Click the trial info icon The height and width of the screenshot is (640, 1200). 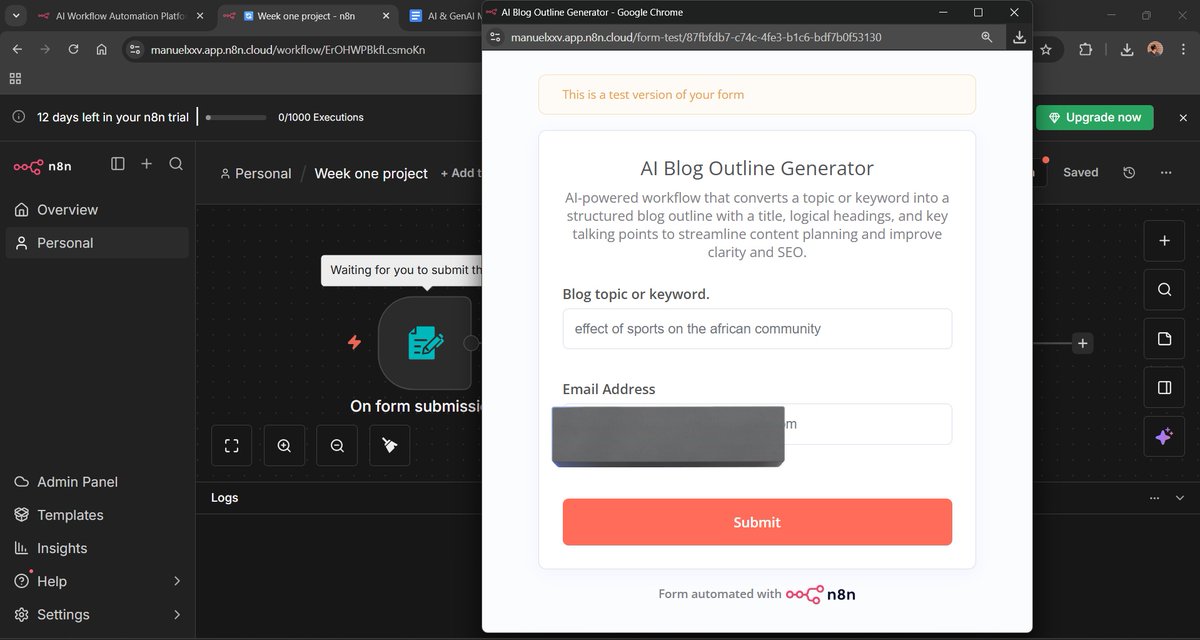18,117
